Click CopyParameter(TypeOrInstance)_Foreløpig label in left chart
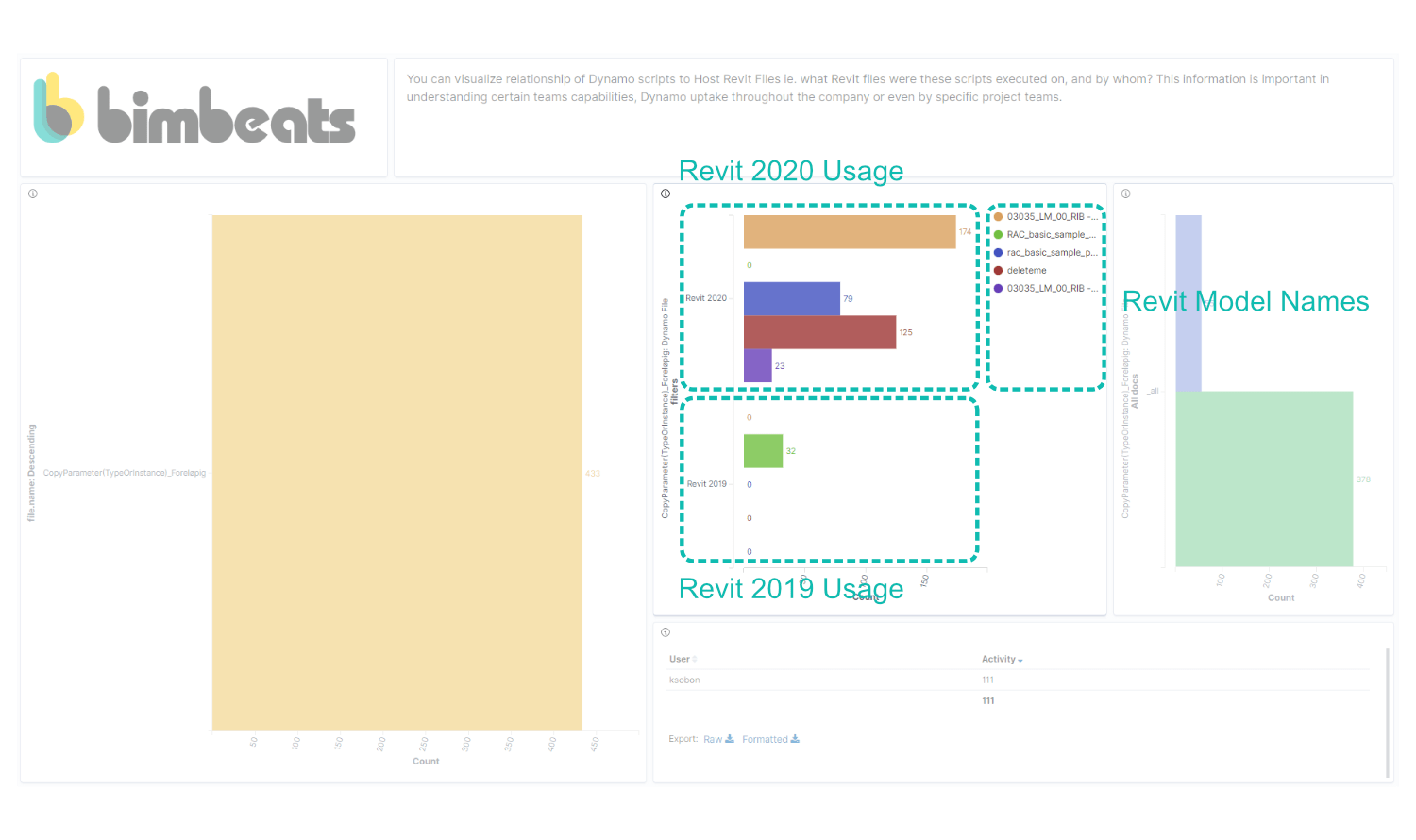Viewport: 1416px width, 840px height. 125,473
